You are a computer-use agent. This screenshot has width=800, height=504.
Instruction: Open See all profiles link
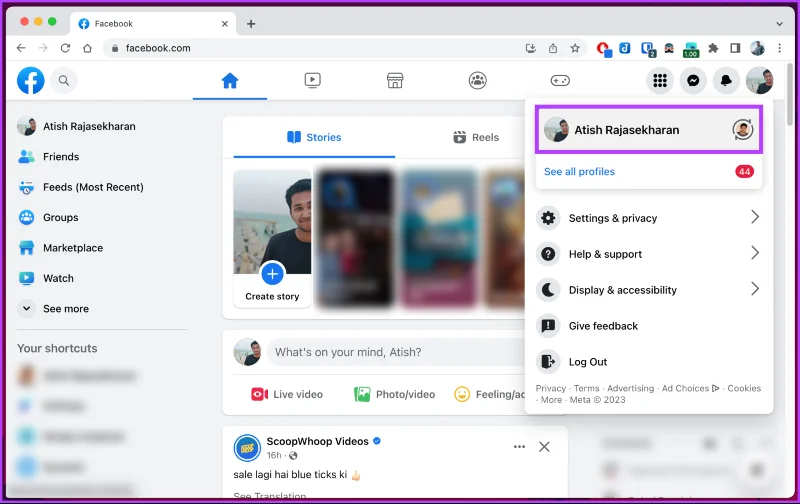pyautogui.click(x=579, y=171)
